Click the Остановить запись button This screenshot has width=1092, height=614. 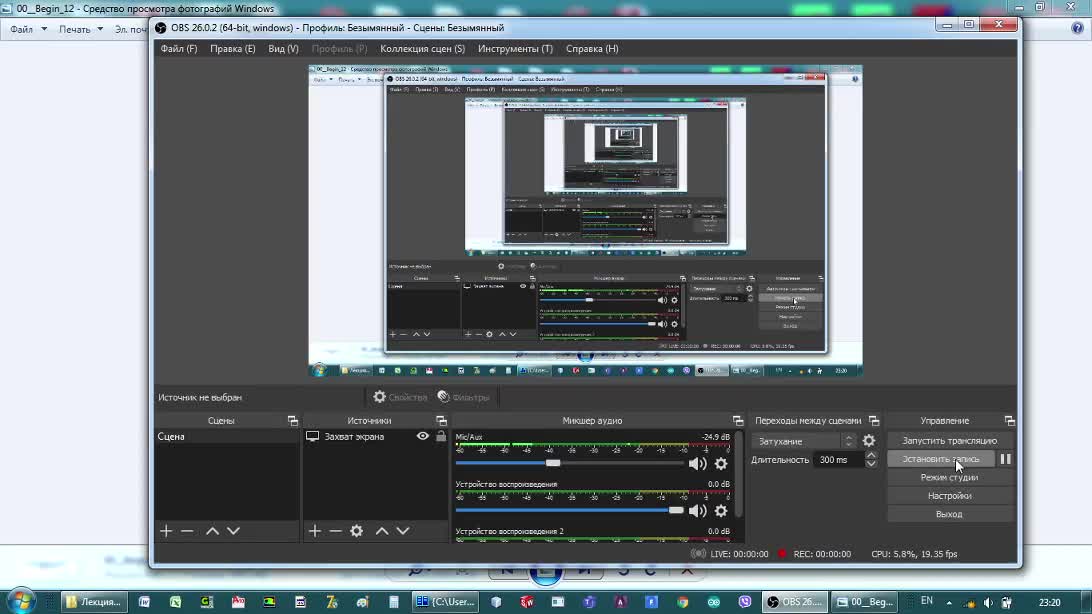pyautogui.click(x=941, y=459)
